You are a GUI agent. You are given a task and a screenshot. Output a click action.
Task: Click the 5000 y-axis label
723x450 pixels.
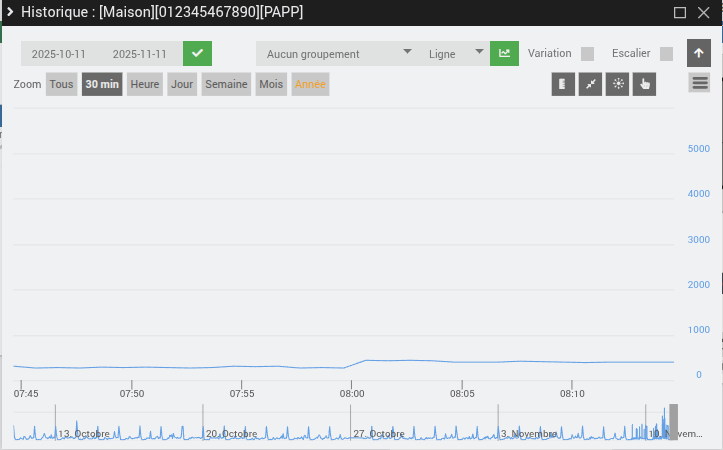coord(699,148)
